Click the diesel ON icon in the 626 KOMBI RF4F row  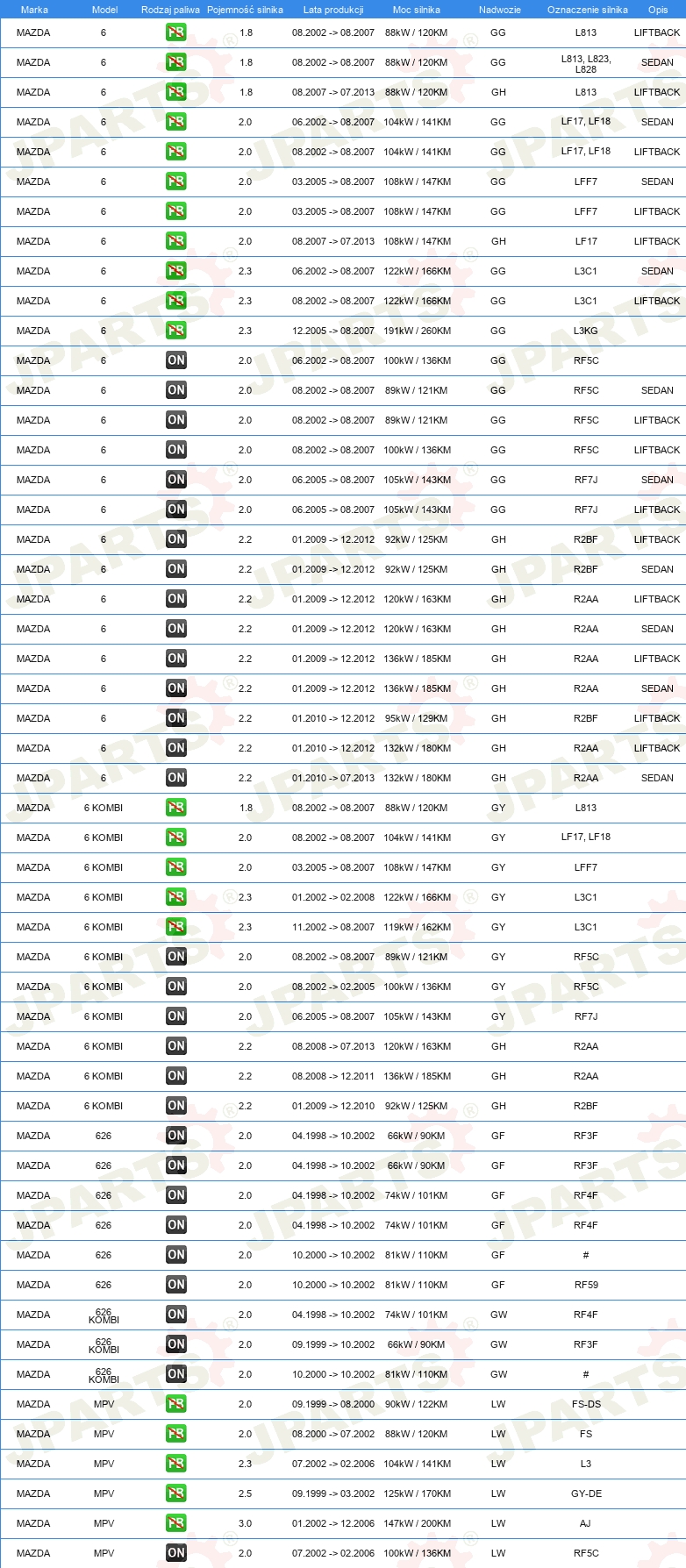coord(176,1315)
